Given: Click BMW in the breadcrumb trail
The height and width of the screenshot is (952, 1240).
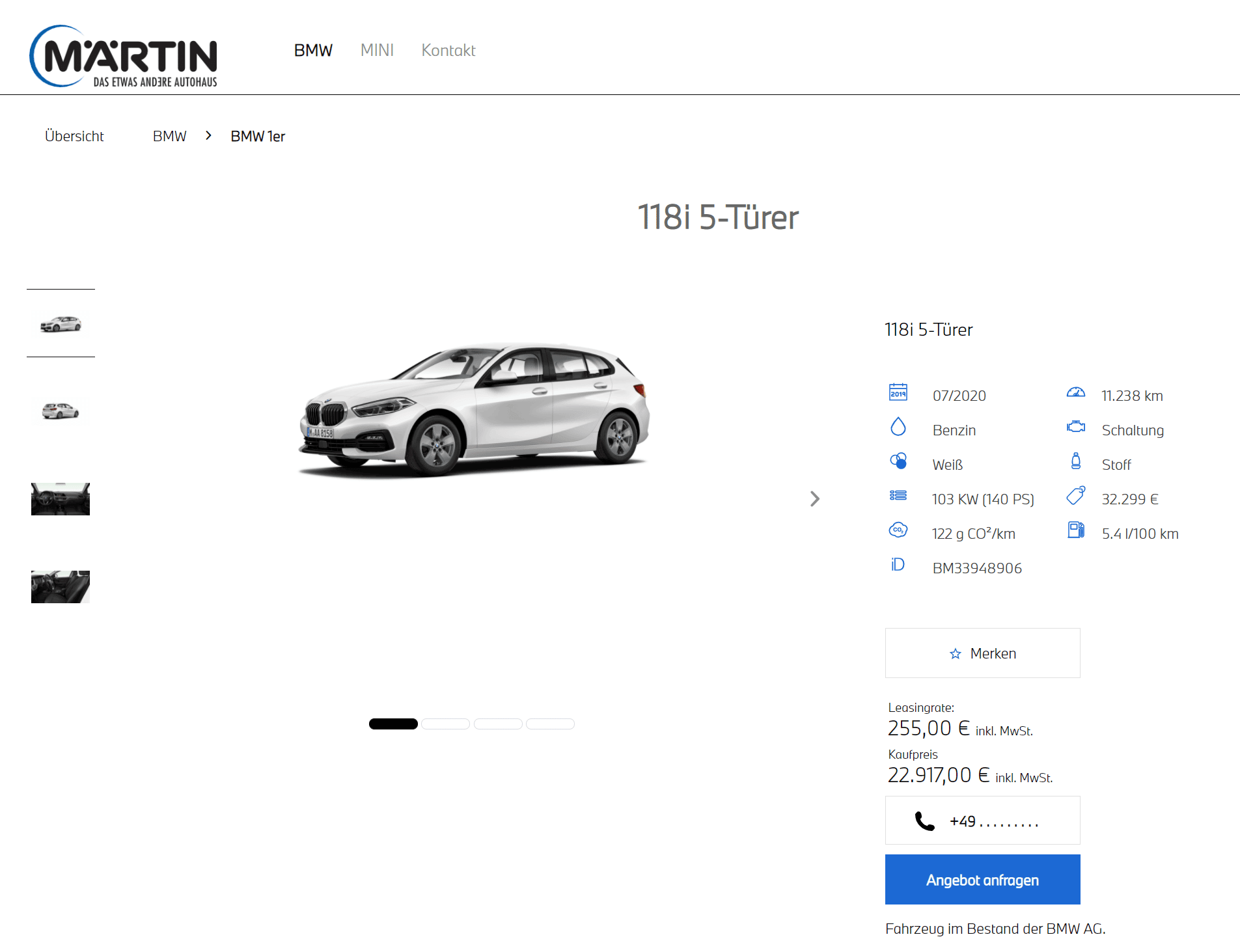Looking at the screenshot, I should (x=169, y=136).
